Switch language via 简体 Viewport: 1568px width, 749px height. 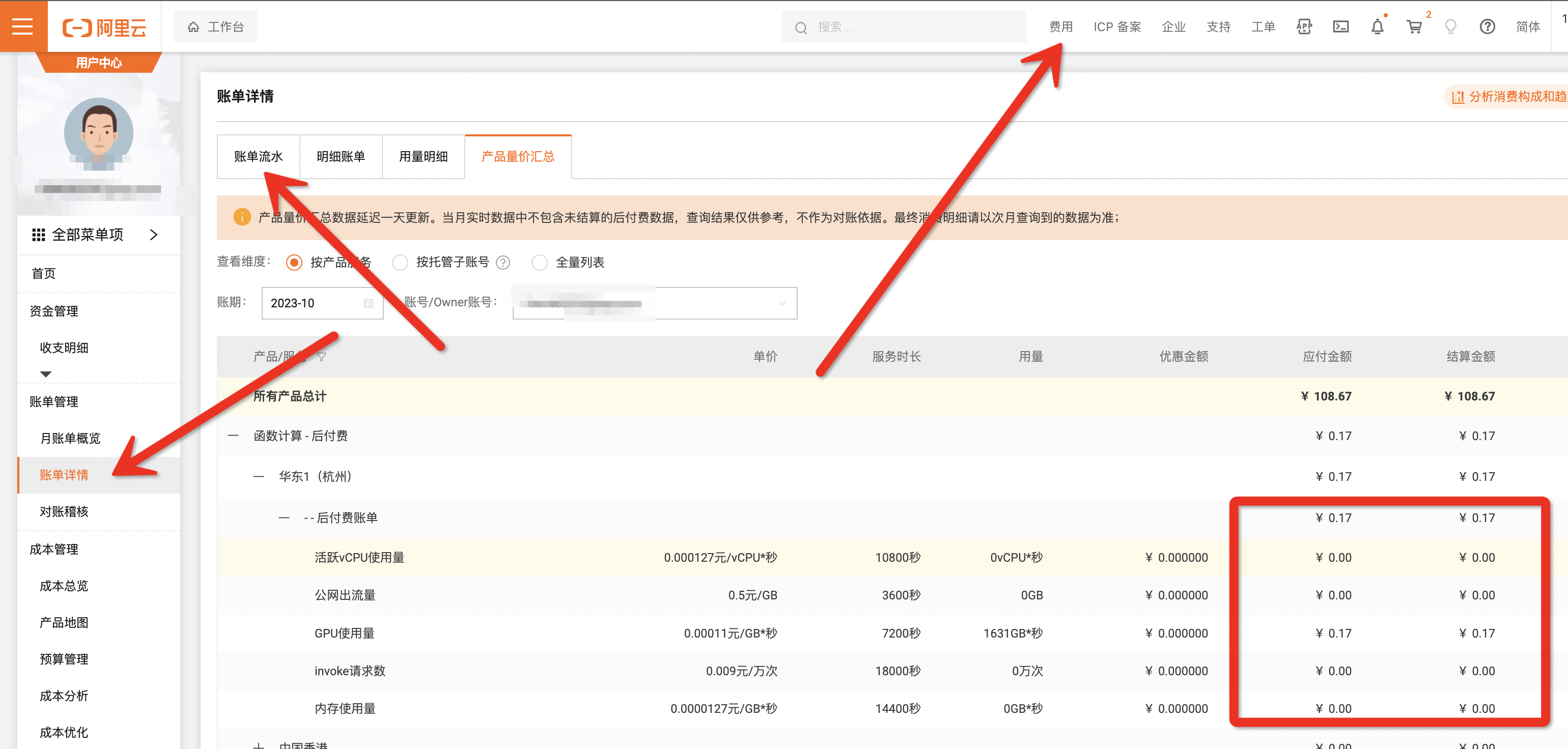(x=1528, y=27)
